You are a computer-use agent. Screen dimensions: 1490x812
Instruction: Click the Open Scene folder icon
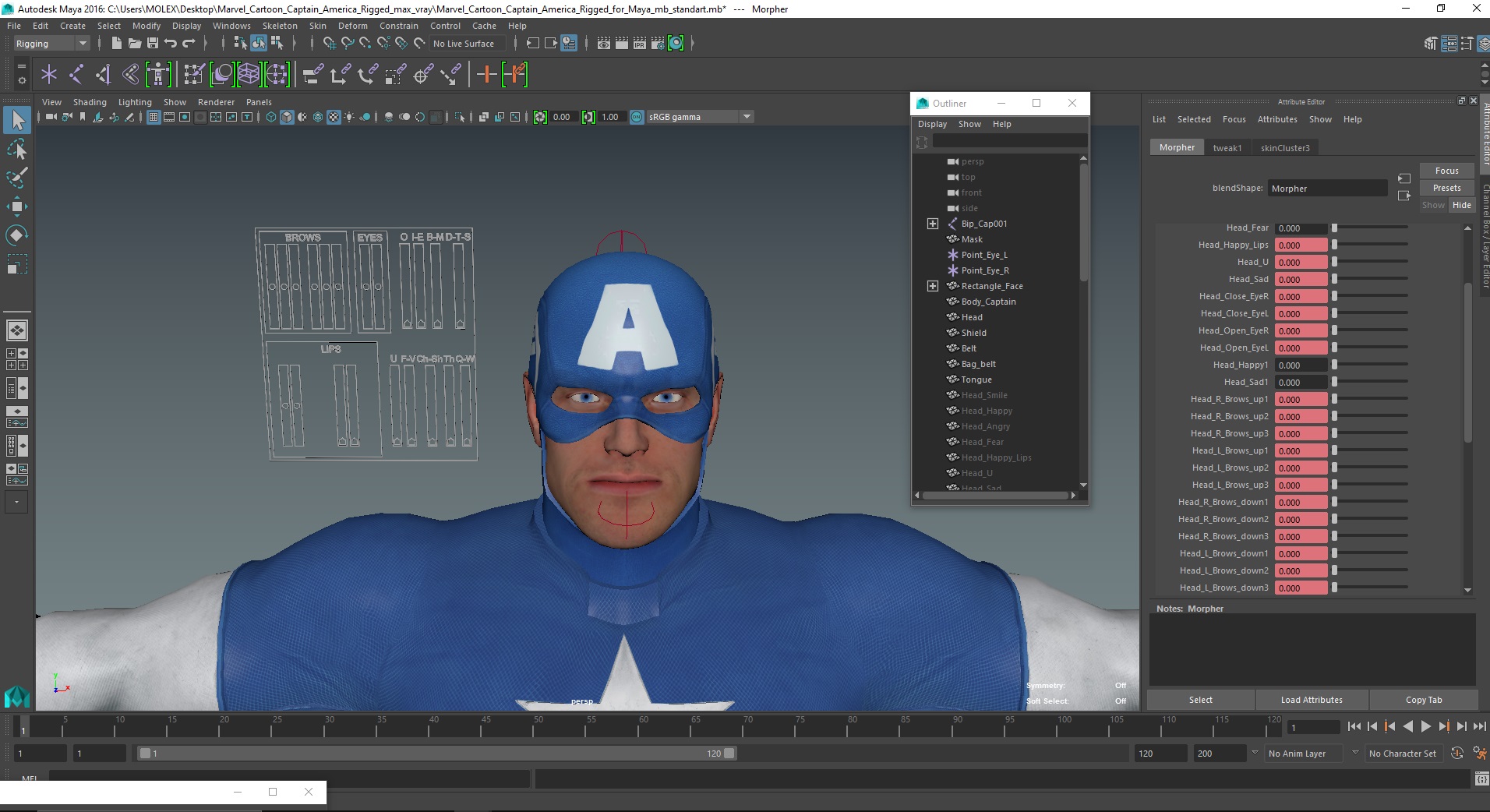click(x=135, y=44)
